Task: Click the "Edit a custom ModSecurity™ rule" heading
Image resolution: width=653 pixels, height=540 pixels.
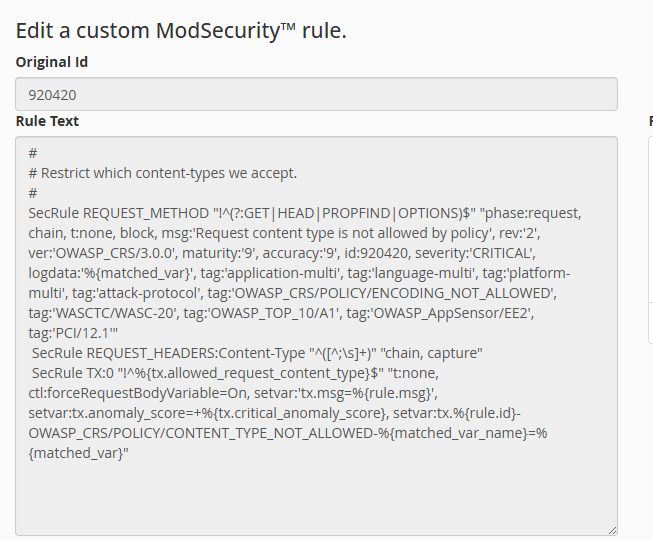Action: coord(181,30)
